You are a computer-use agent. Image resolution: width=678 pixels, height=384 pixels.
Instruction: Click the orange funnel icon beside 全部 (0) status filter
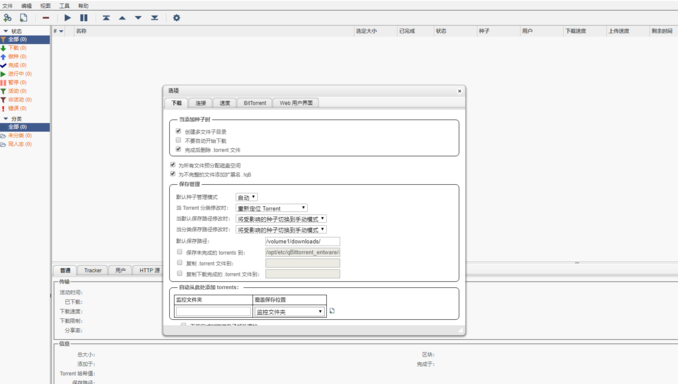[x=3, y=39]
